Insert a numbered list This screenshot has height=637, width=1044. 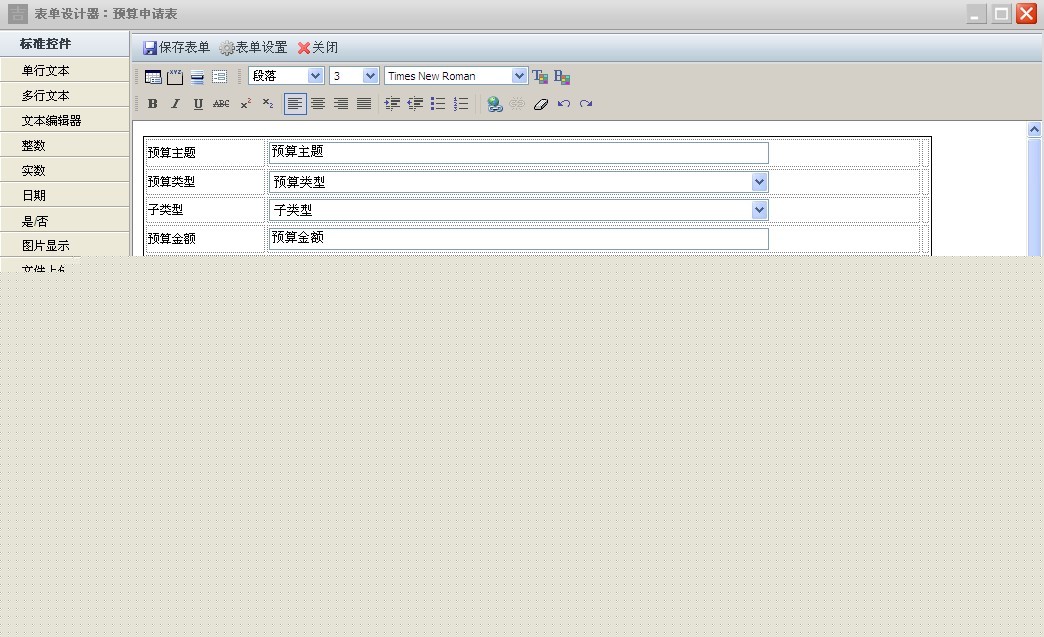pyautogui.click(x=461, y=104)
